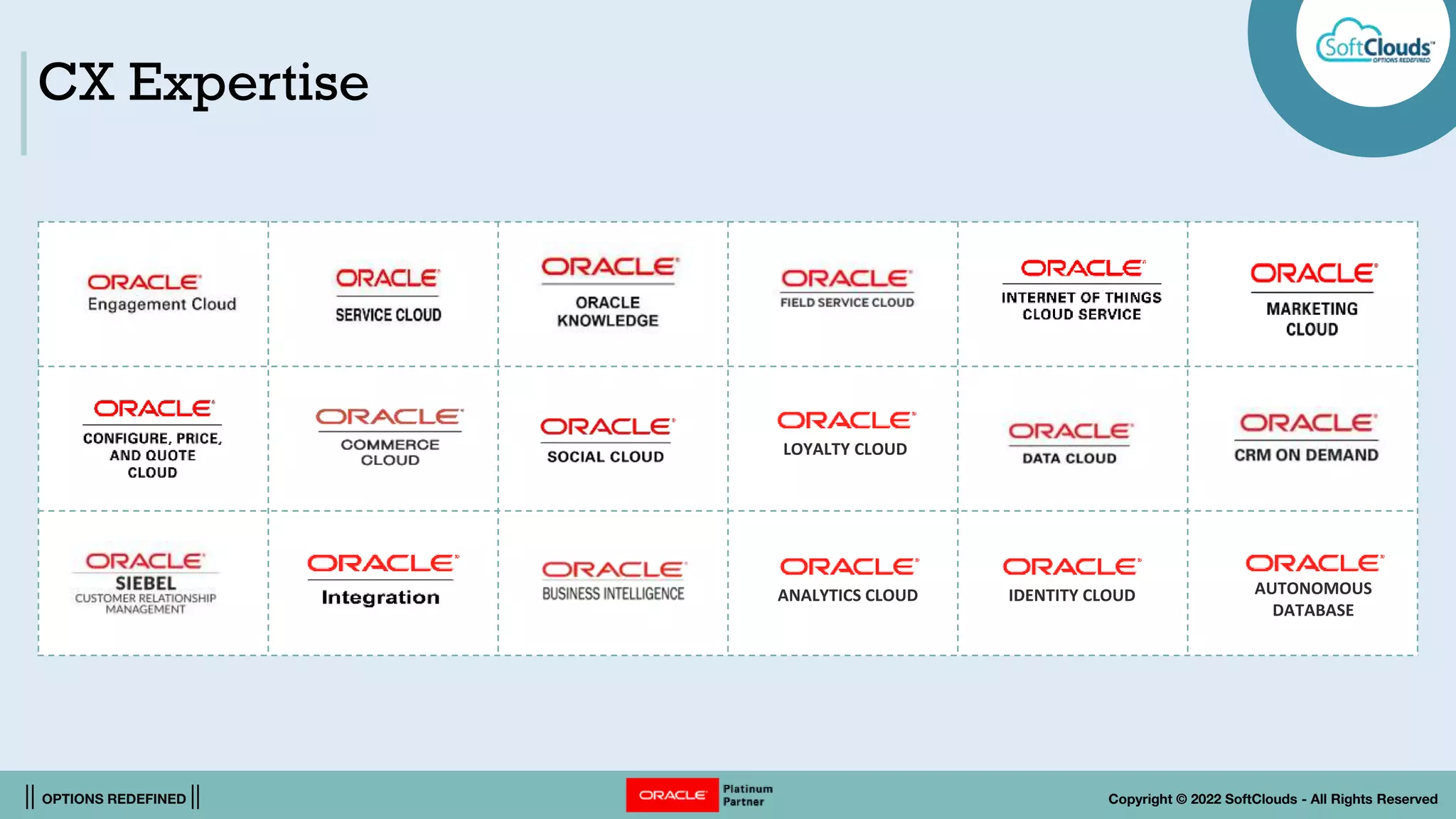Viewport: 1456px width, 819px height.
Task: Click the Oracle Loyalty Cloud logo
Action: pyautogui.click(x=845, y=434)
